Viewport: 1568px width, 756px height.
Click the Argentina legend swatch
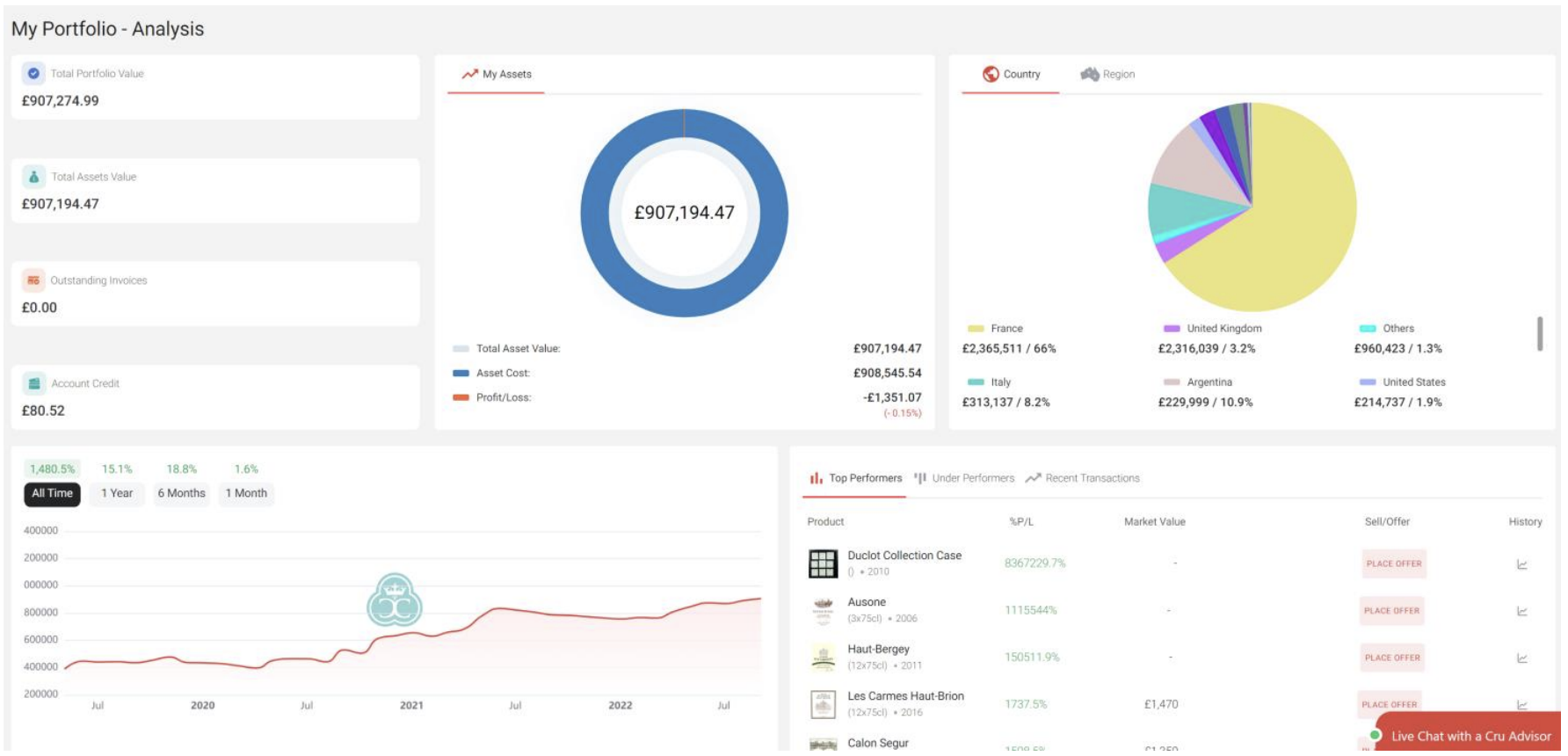[x=1172, y=382]
